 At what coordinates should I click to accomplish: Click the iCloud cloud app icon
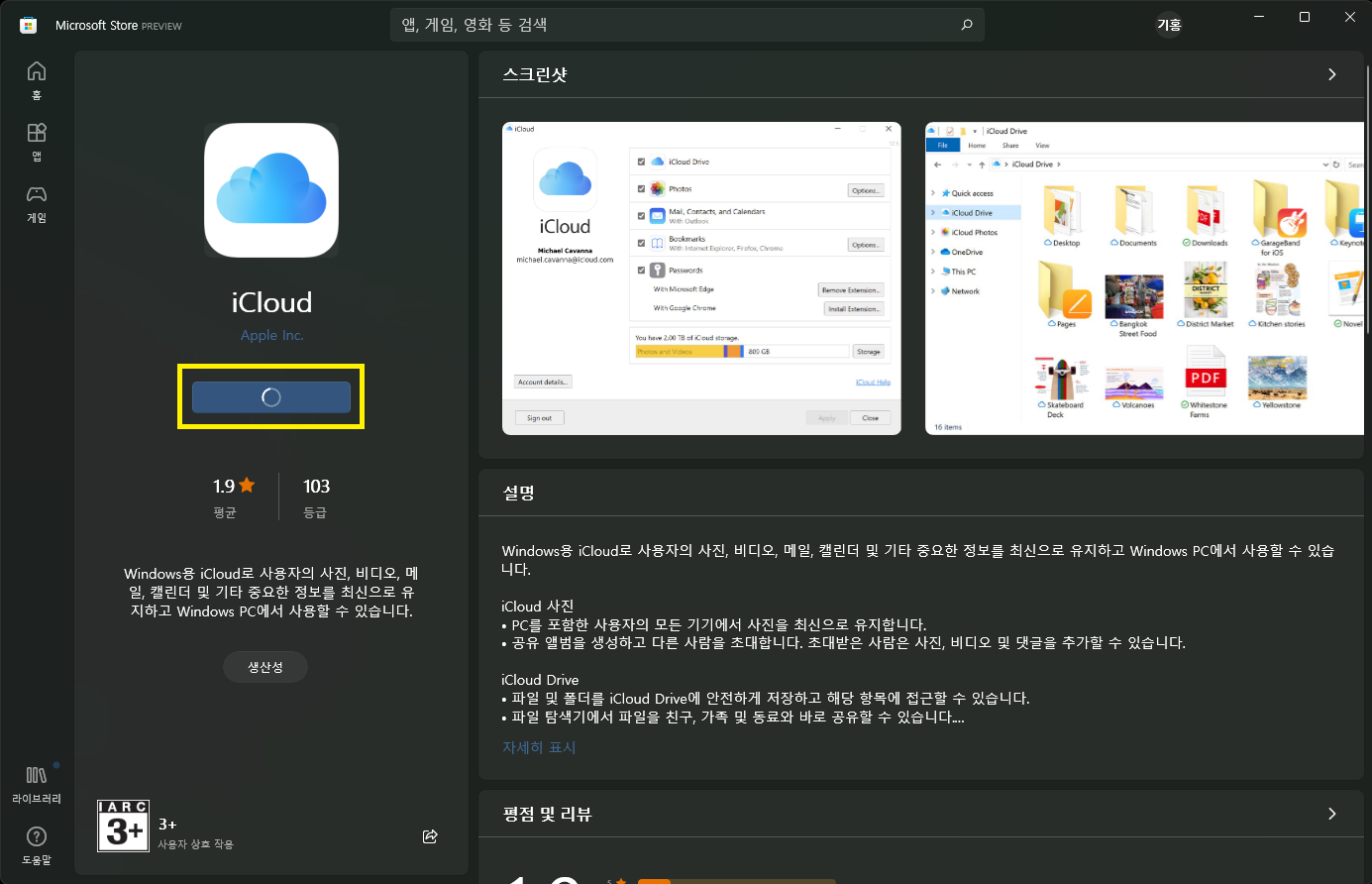[271, 188]
